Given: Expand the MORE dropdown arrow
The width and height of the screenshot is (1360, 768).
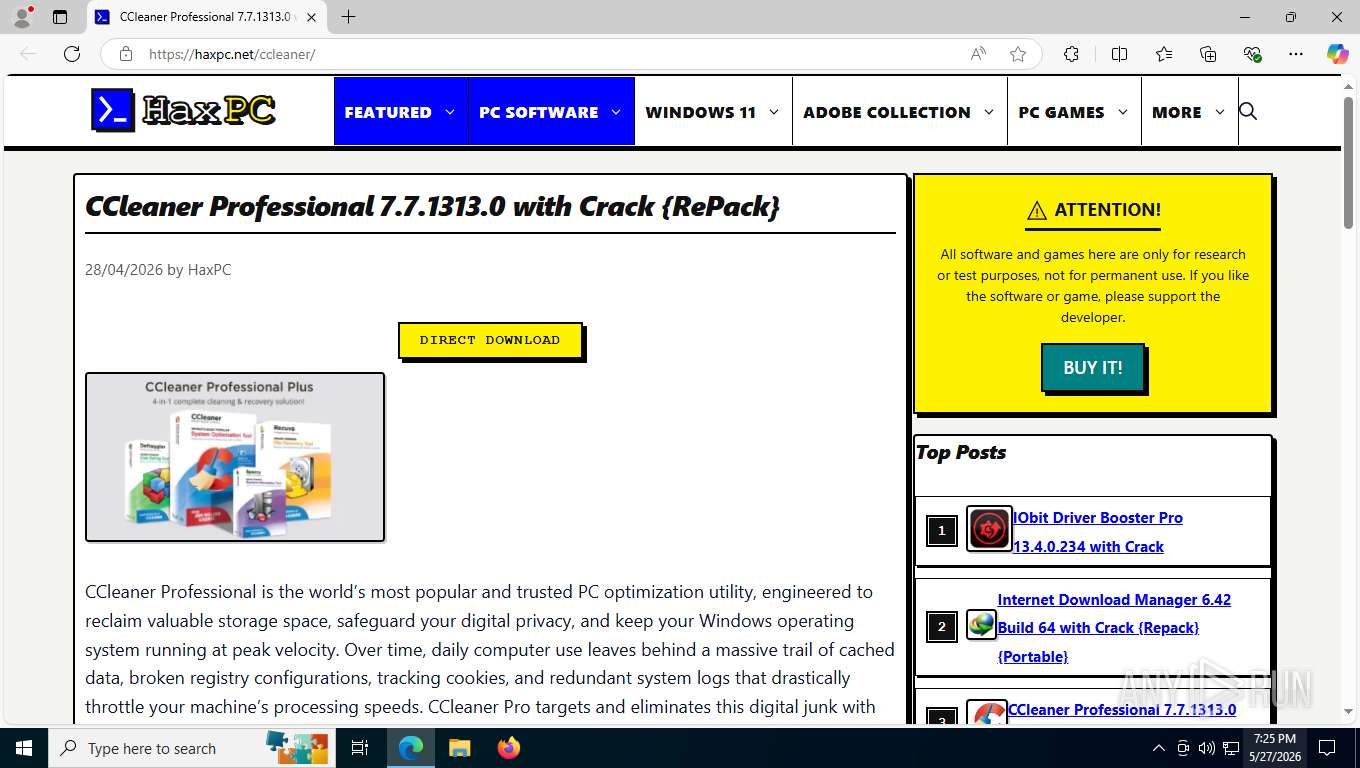Looking at the screenshot, I should pos(1219,112).
